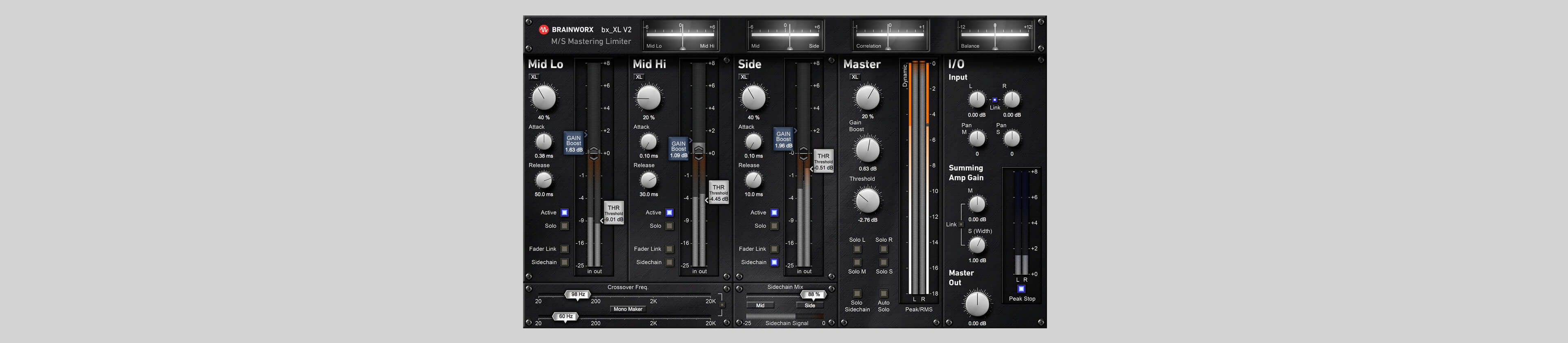Click the 88 % Sidechain Mix handle
Viewport: 1568px width, 343px height.
point(813,295)
